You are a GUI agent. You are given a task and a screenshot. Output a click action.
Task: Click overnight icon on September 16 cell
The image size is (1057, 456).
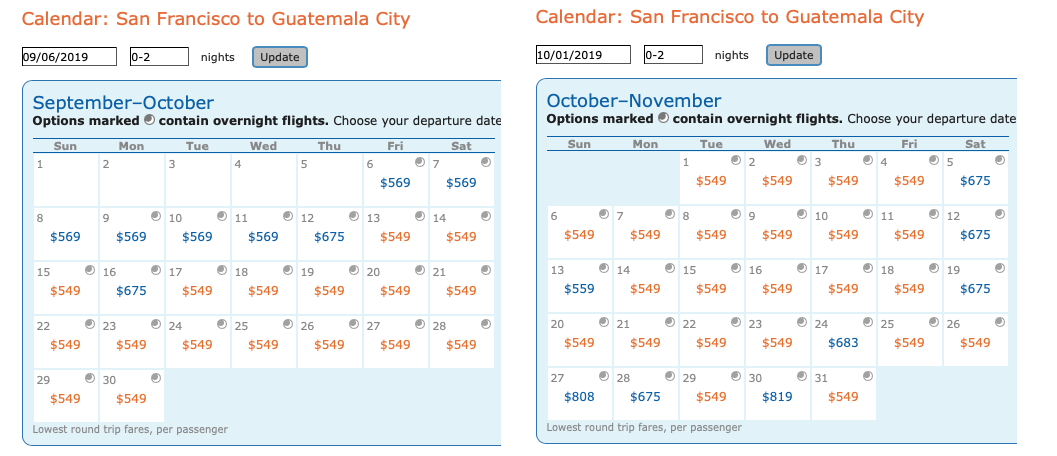coord(156,270)
